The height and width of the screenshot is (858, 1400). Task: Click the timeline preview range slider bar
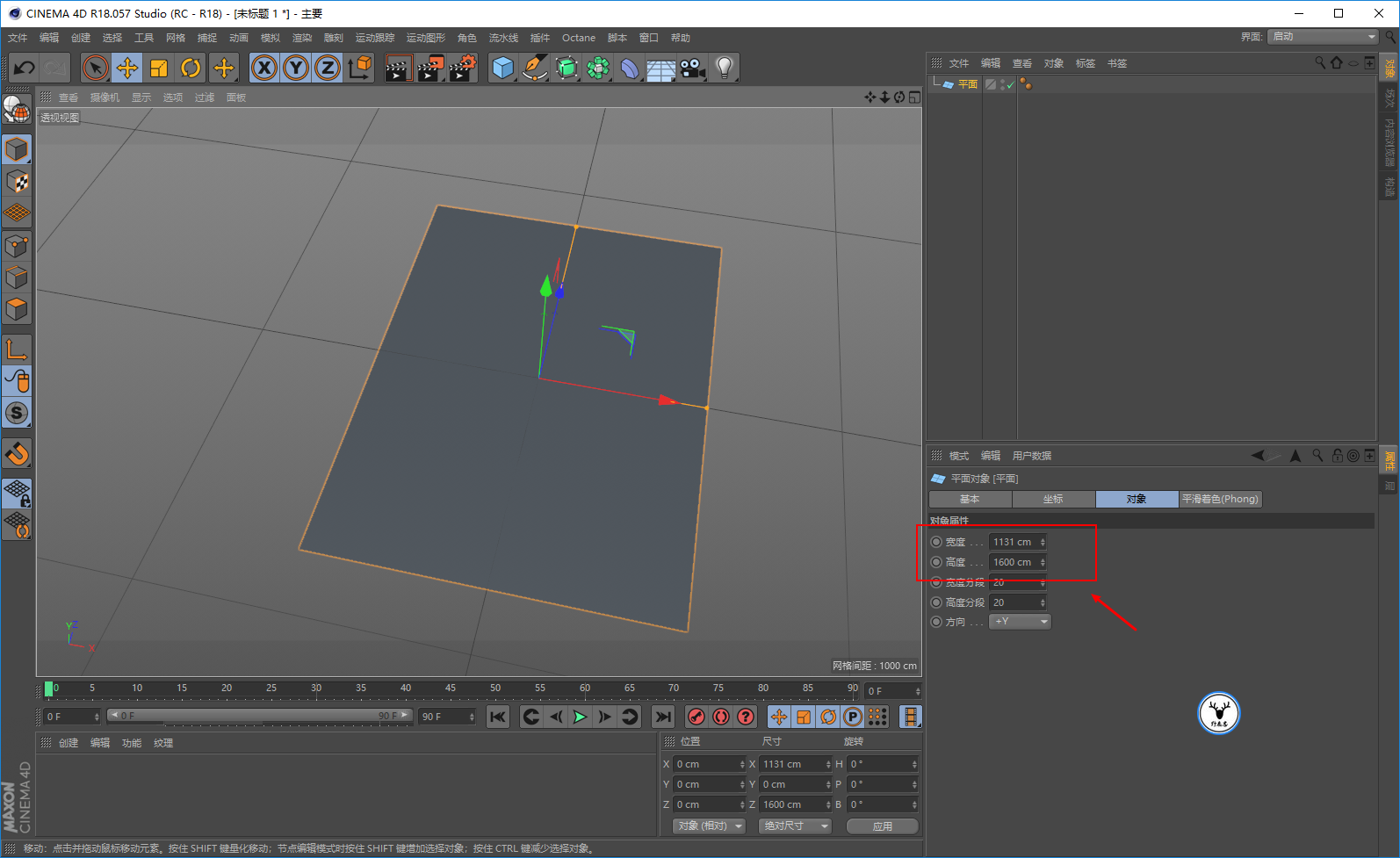260,716
